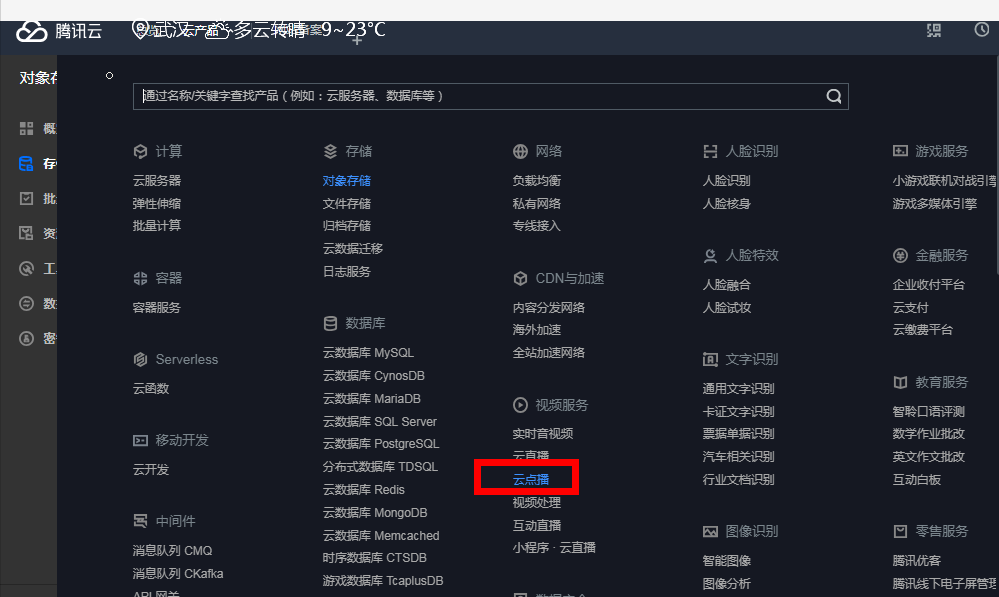Open 容器服务 product
Image resolution: width=999 pixels, height=597 pixels.
click(157, 308)
